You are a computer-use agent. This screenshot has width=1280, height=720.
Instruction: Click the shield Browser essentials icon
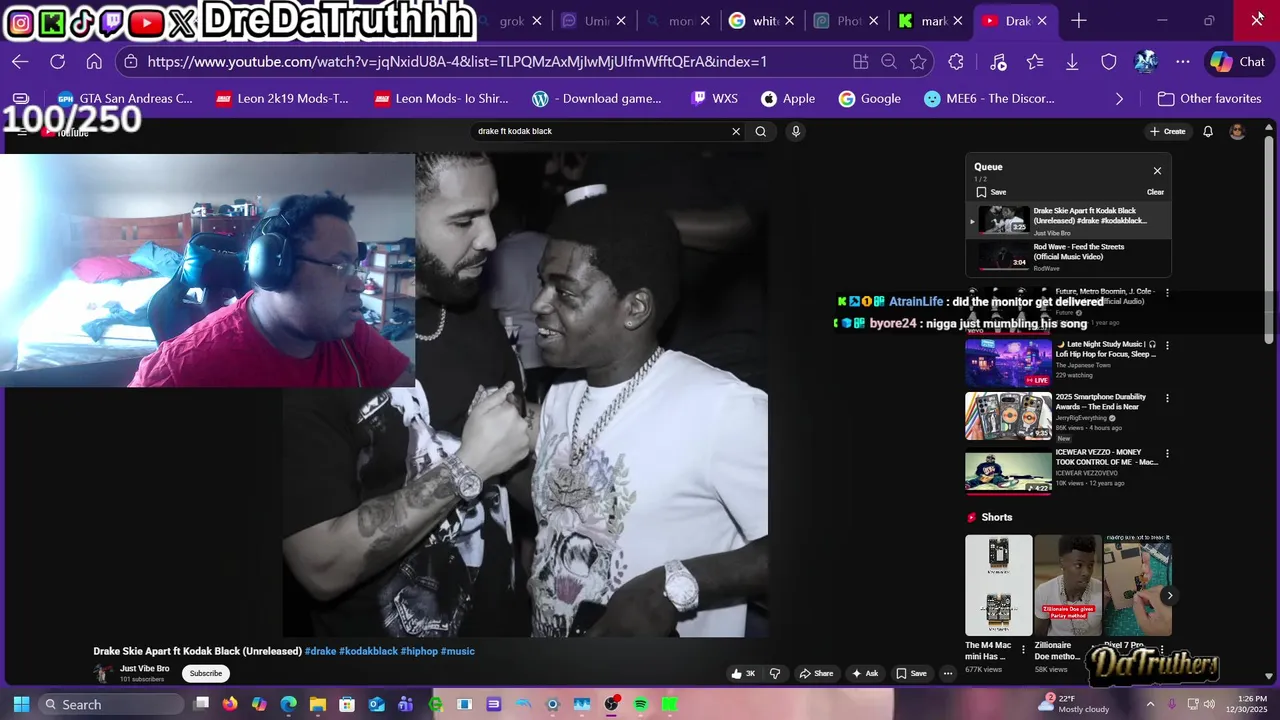coord(1109,62)
